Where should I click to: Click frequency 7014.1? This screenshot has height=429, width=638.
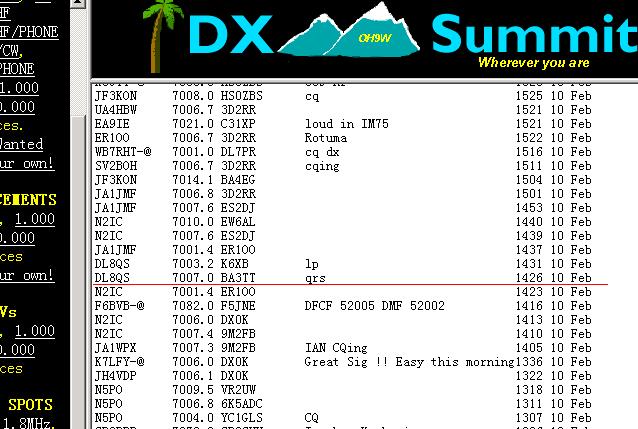click(193, 180)
